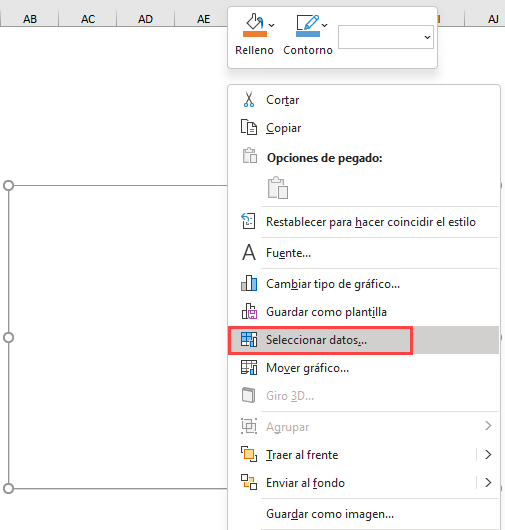Click the Contorno label in mini toolbar
The height and width of the screenshot is (530, 505).
(308, 50)
